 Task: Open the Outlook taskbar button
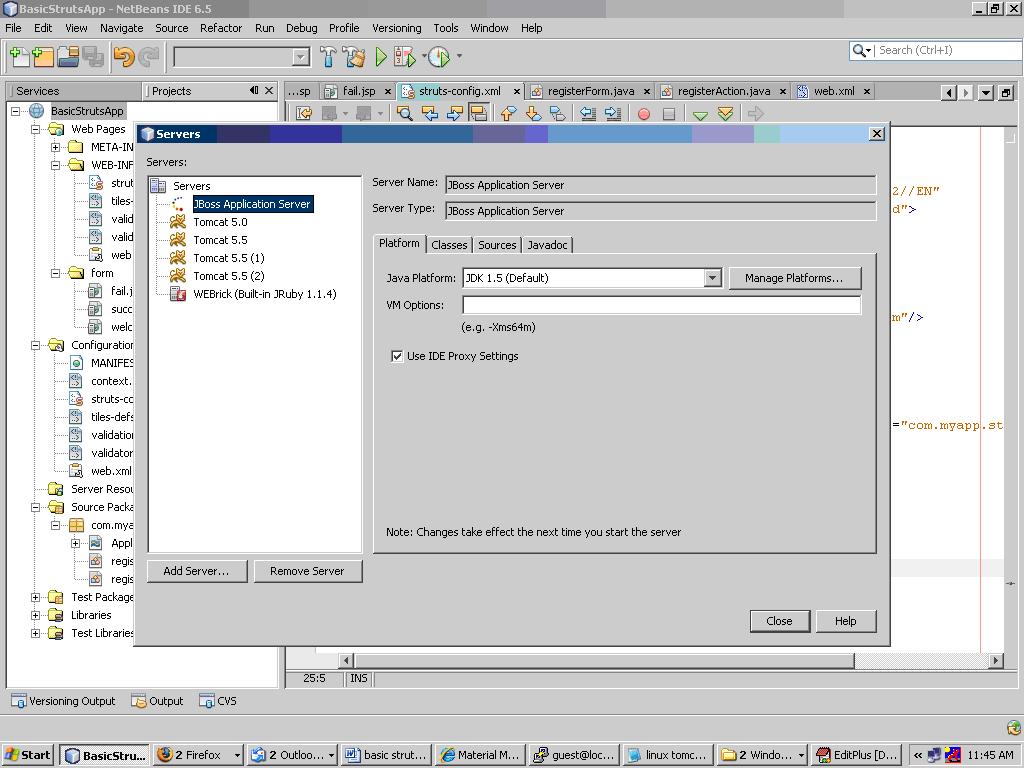(293, 756)
